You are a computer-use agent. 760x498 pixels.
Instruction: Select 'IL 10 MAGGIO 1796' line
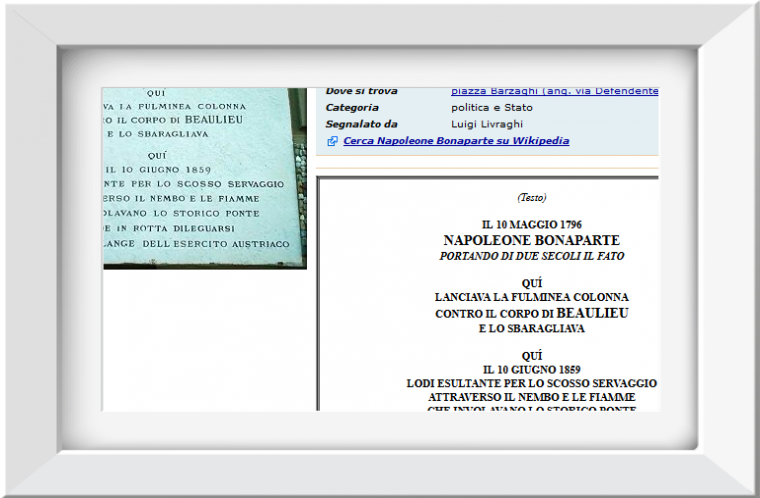(532, 225)
